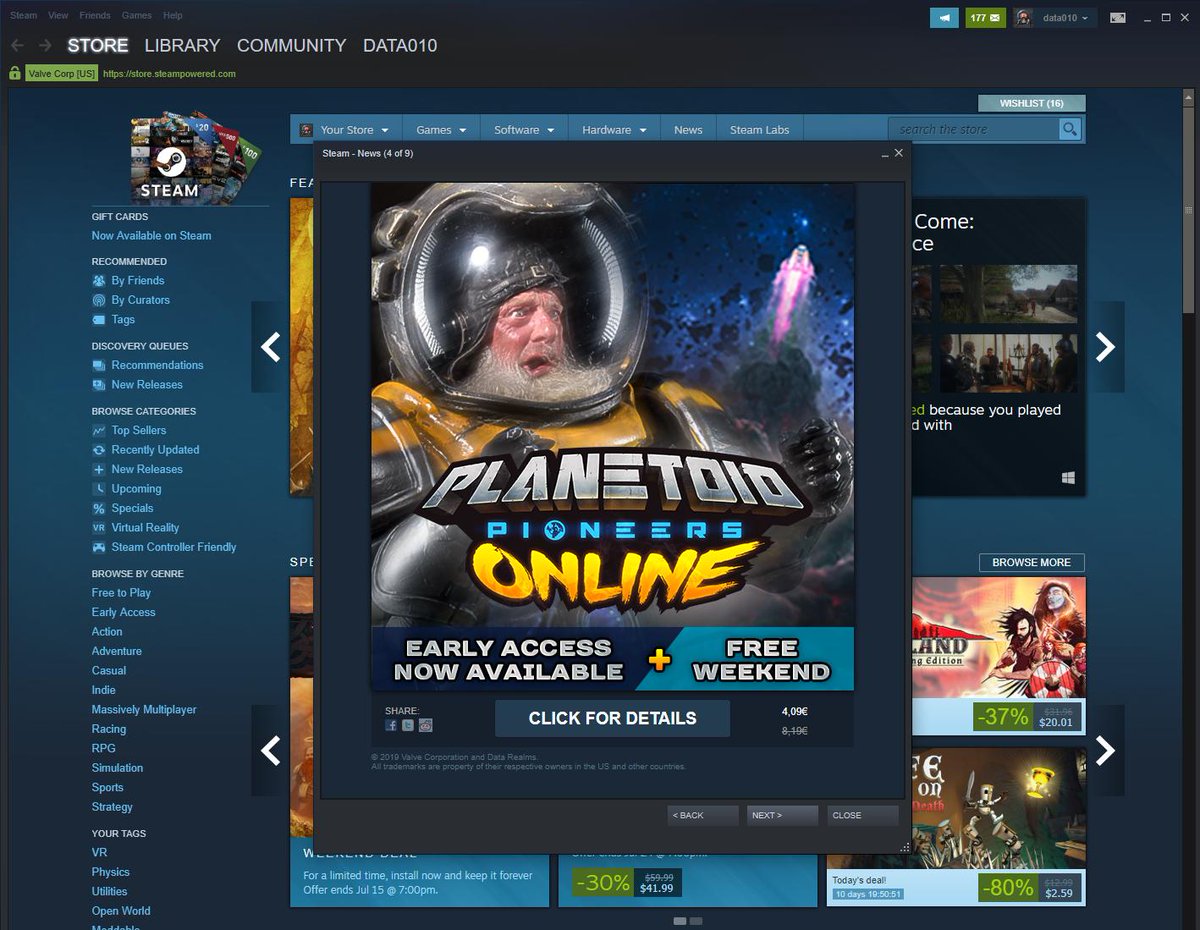
Task: Click the Recommendations queue icon
Action: (x=99, y=365)
